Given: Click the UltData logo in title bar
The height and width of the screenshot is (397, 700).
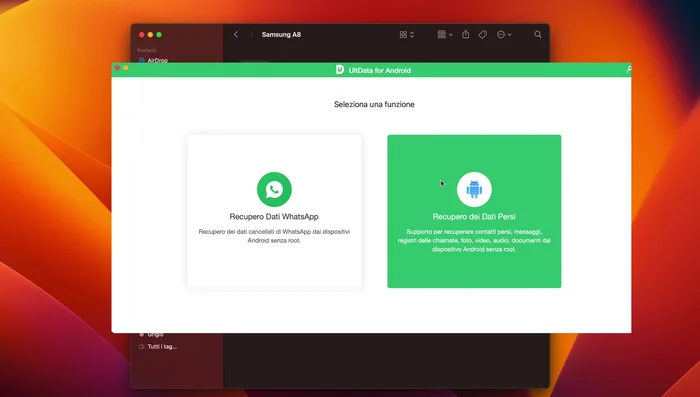Looking at the screenshot, I should (x=340, y=70).
